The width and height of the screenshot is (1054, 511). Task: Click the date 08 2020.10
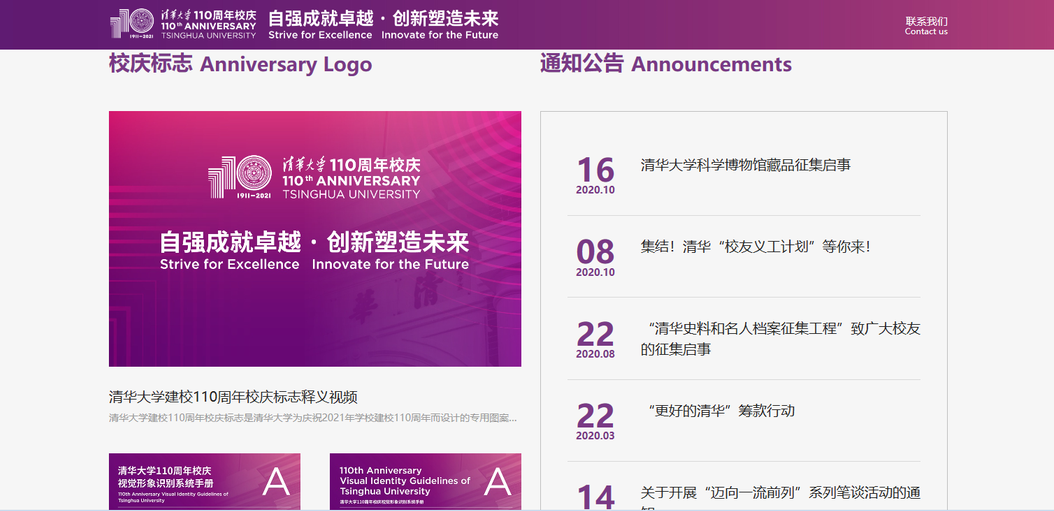click(595, 258)
